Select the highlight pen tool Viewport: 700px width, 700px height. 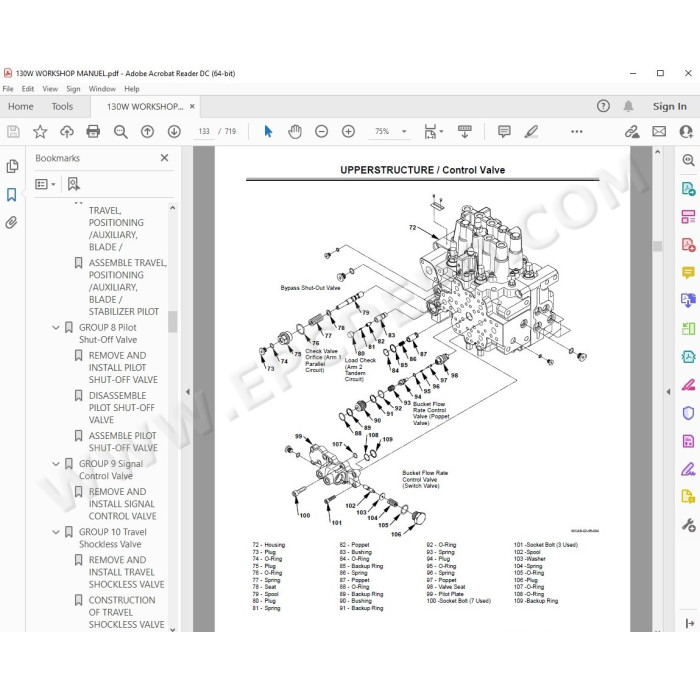click(531, 131)
